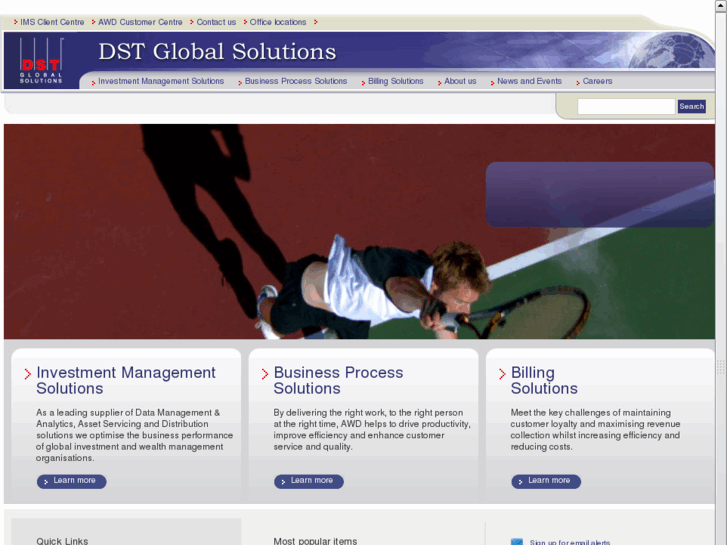Open IMS Client Centre link
The image size is (727, 545).
click(52, 22)
